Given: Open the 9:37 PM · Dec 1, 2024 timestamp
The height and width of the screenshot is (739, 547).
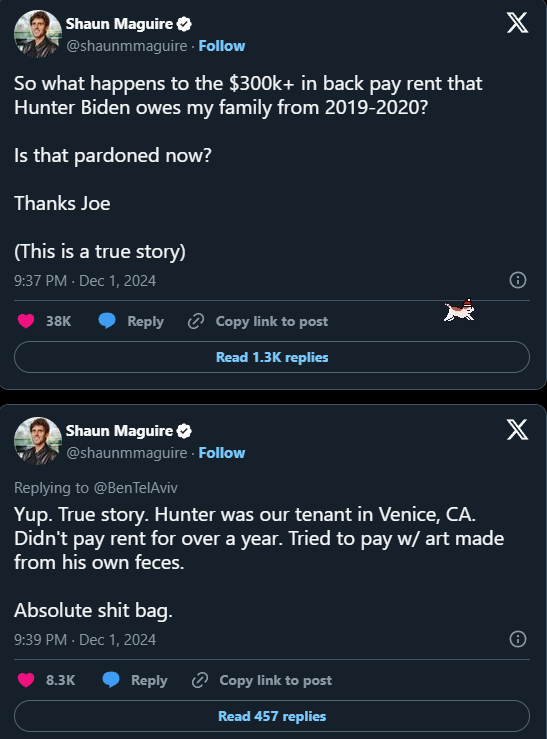Looking at the screenshot, I should 85,281.
